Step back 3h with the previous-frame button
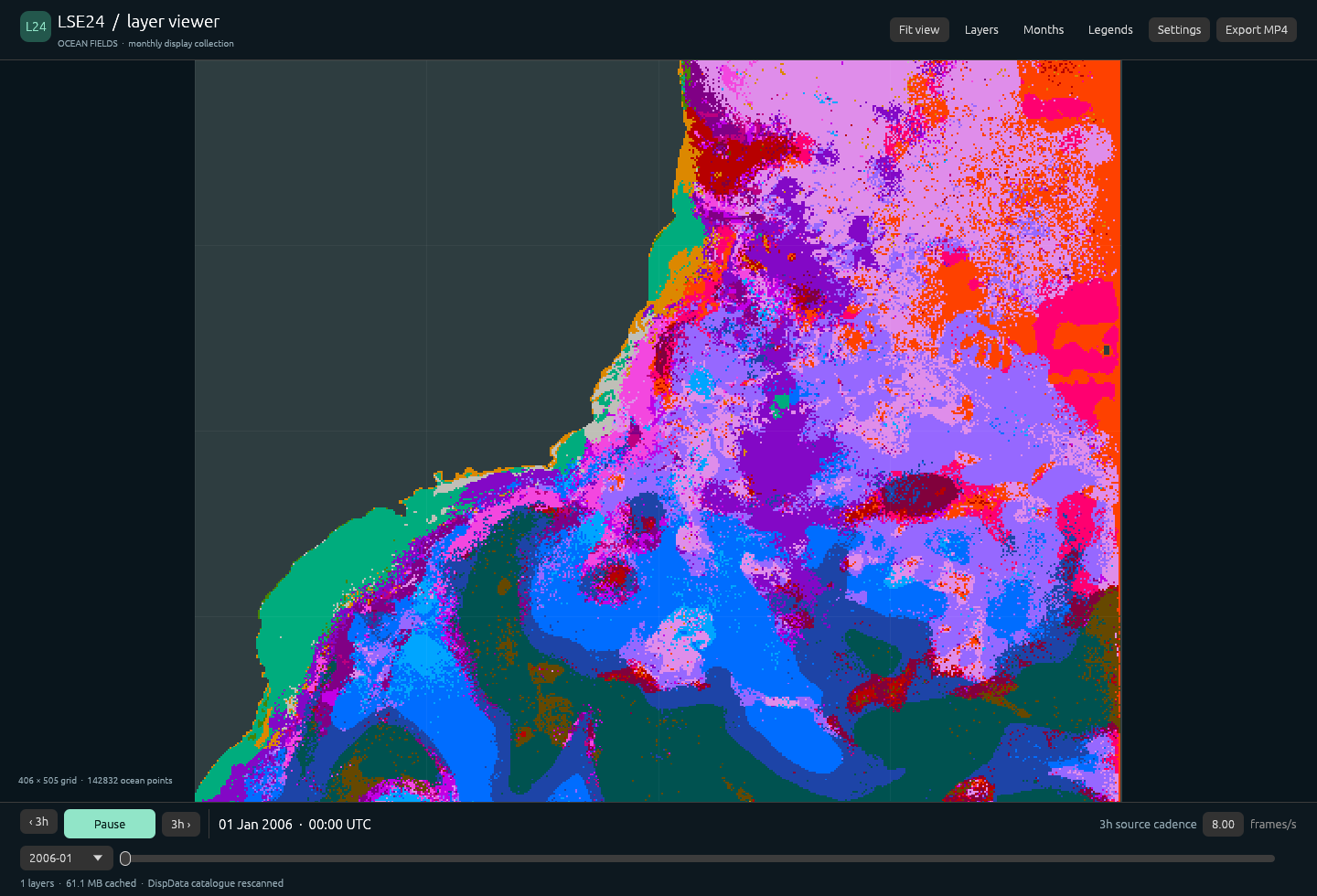This screenshot has height=896, width=1317. tap(39, 822)
